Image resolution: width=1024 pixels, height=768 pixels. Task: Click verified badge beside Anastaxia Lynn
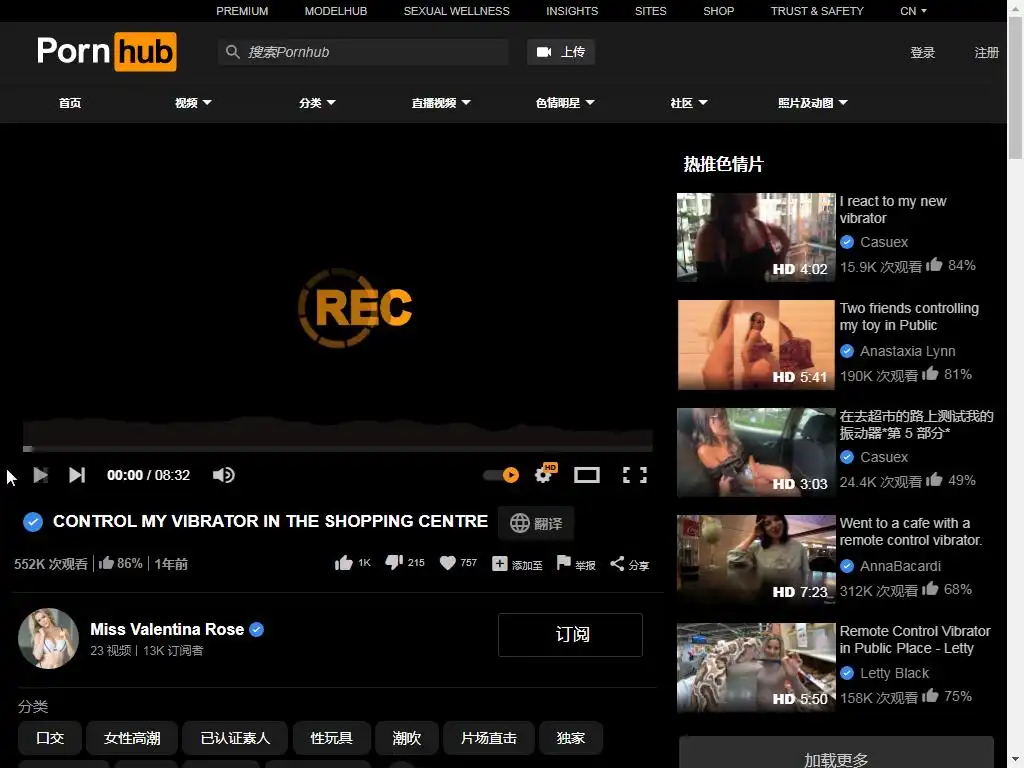[x=847, y=351]
